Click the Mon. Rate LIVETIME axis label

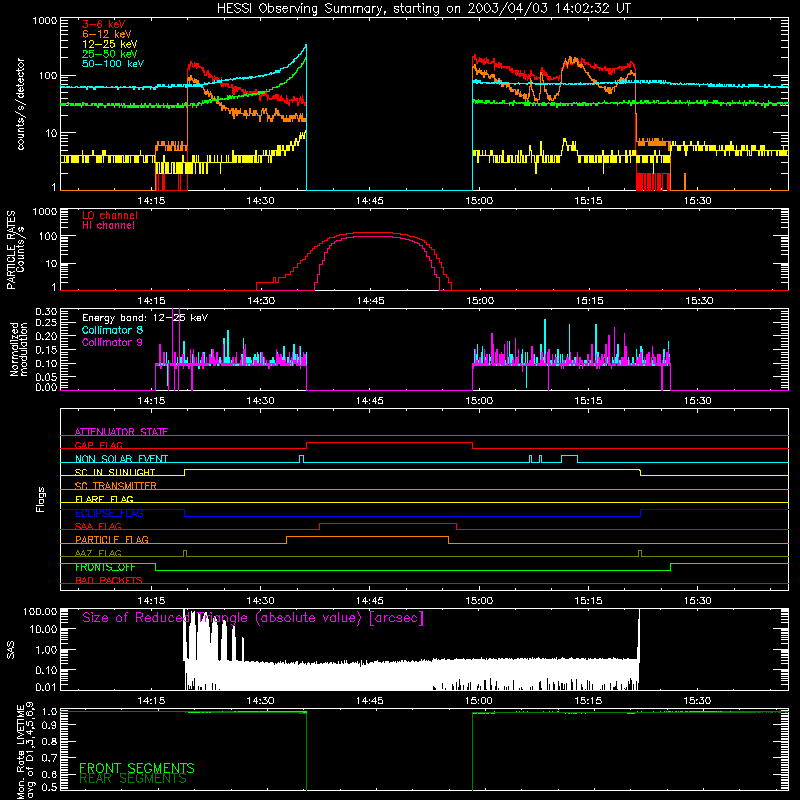pyautogui.click(x=26, y=752)
